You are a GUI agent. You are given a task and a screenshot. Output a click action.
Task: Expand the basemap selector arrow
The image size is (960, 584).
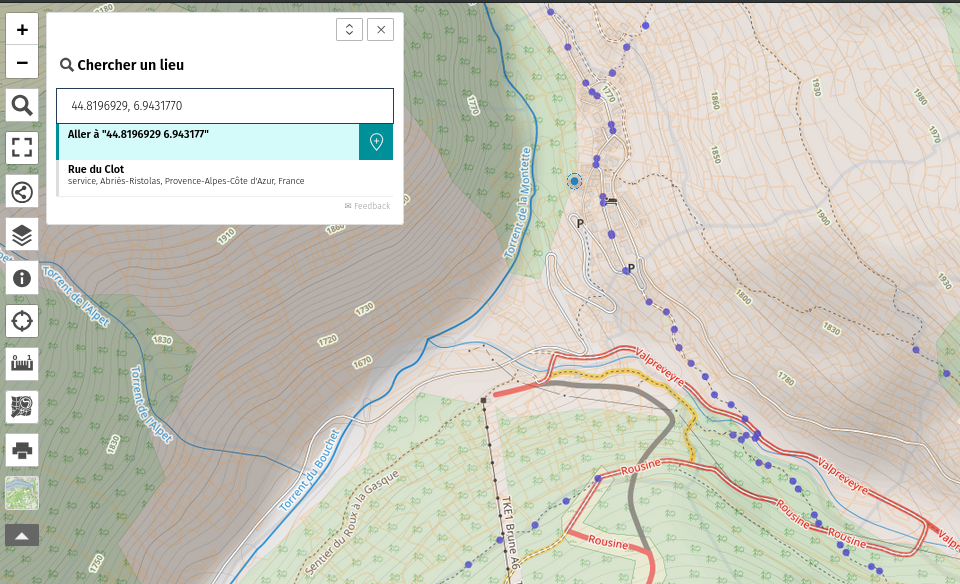click(22, 535)
